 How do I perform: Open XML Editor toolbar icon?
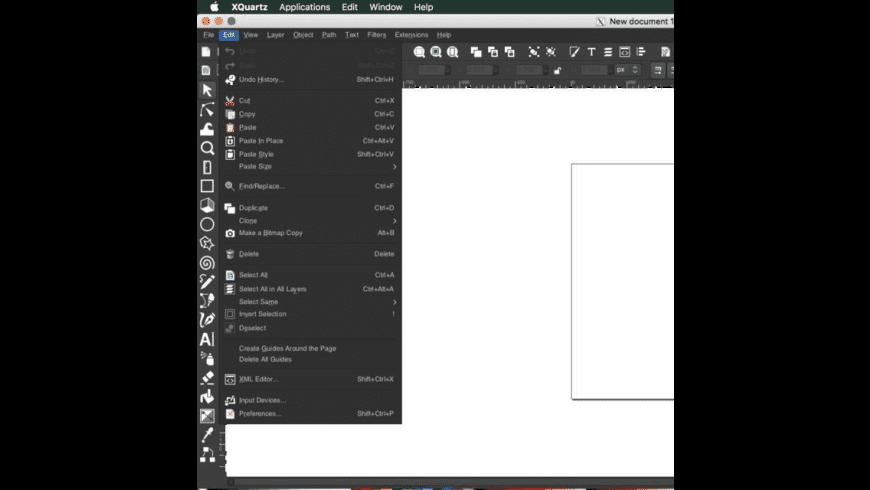[x=625, y=52]
